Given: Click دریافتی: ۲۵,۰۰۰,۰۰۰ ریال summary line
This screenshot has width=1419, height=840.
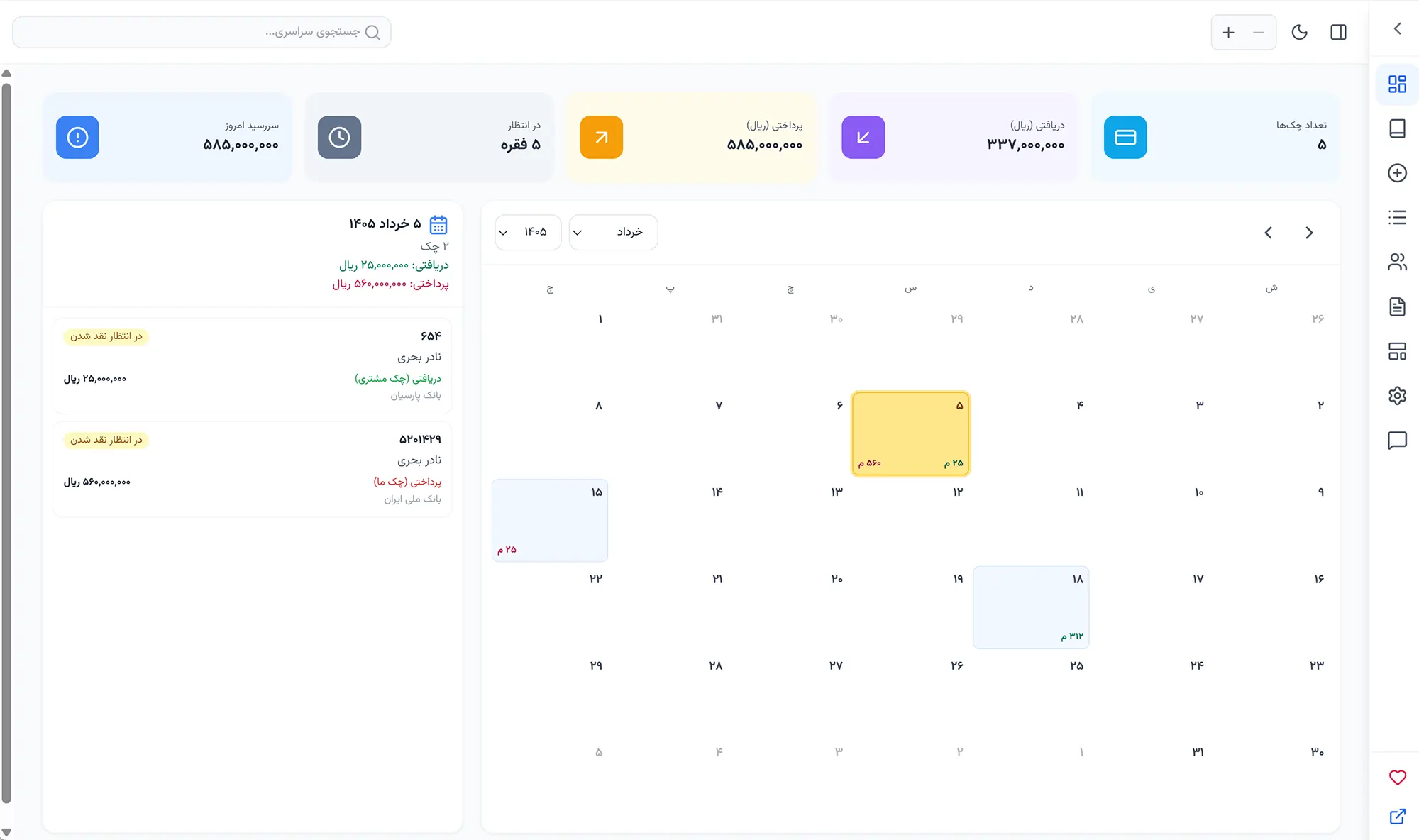Looking at the screenshot, I should 394,265.
